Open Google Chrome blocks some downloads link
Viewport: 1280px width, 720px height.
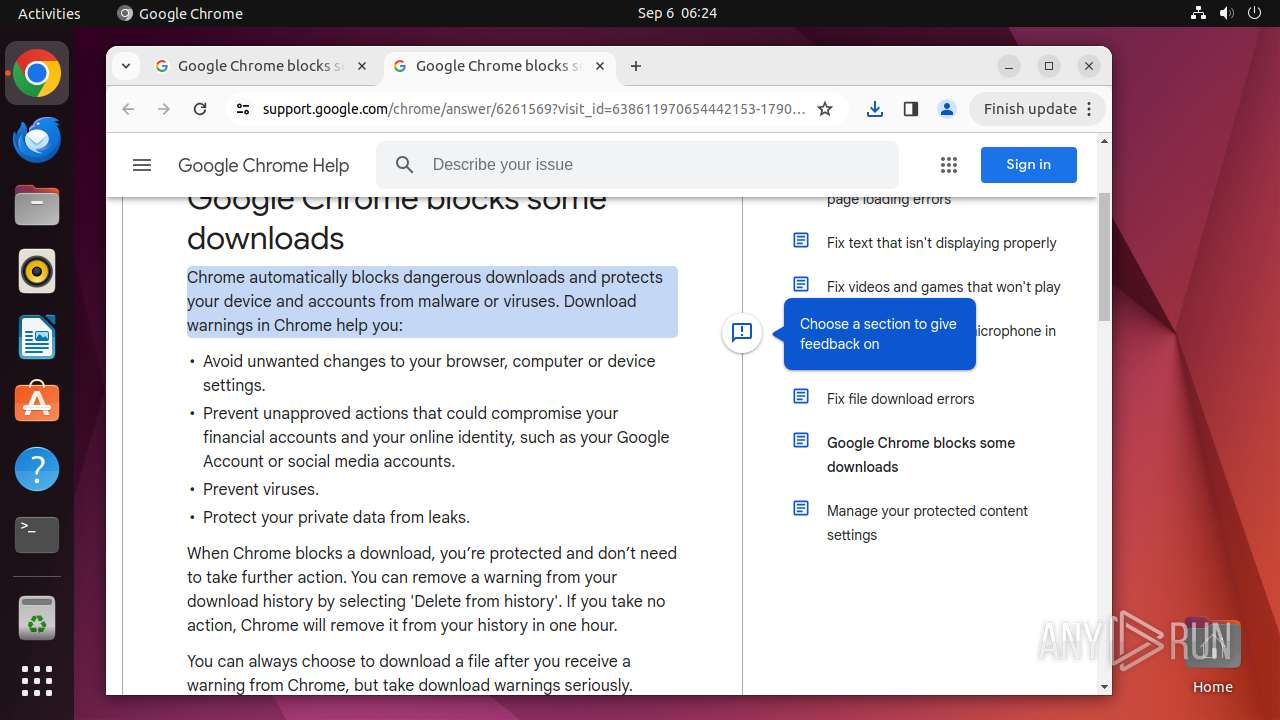tap(921, 455)
